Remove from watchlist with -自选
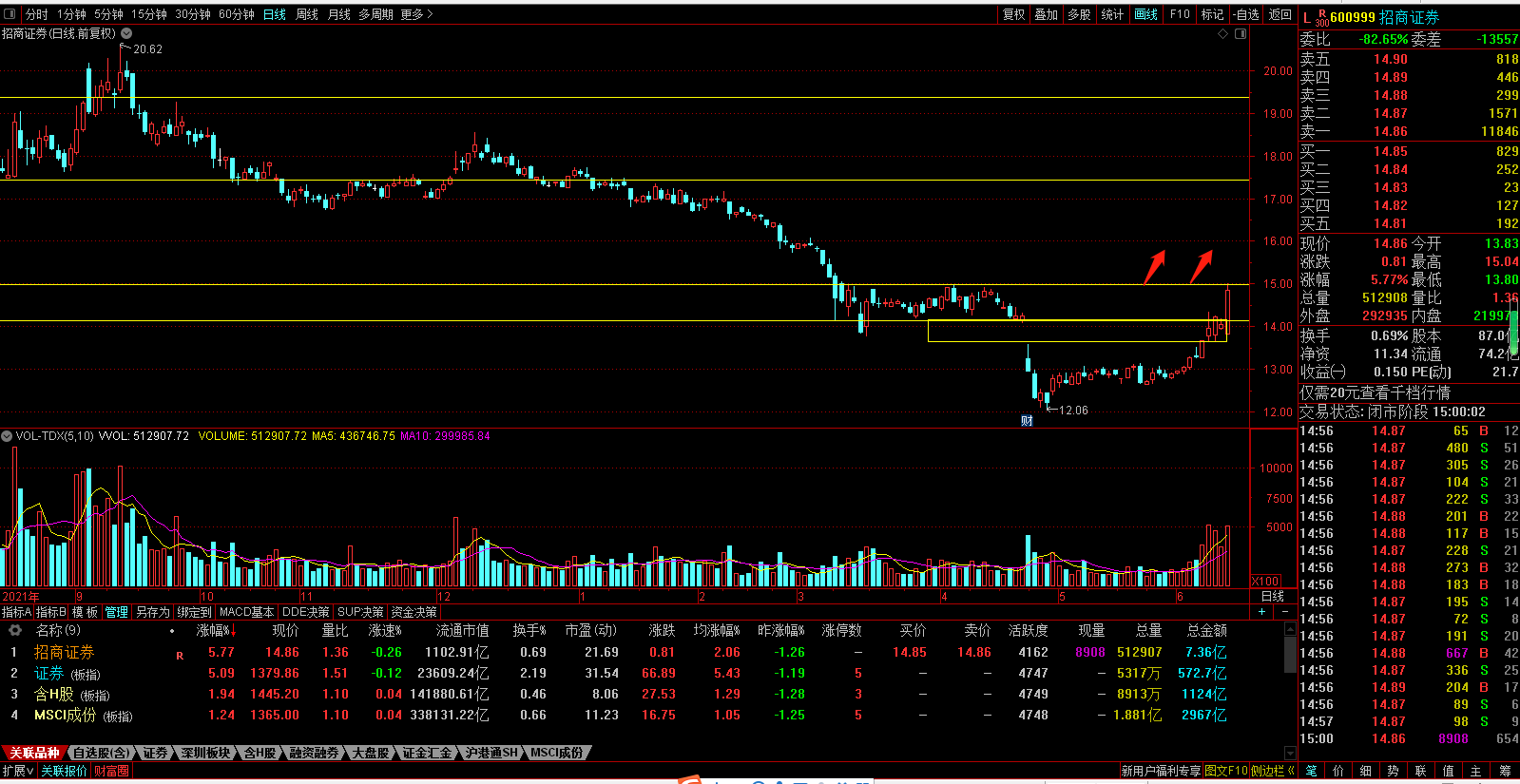Screen dimensions: 1520x784 pos(1246,14)
